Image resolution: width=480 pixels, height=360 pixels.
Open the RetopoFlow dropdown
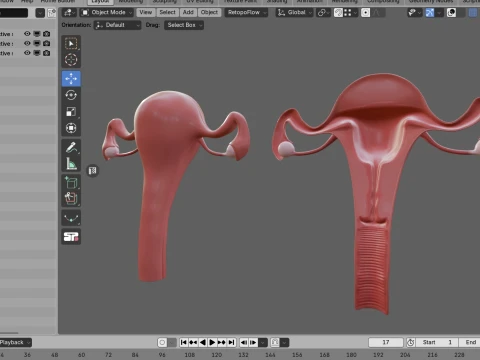click(x=247, y=13)
